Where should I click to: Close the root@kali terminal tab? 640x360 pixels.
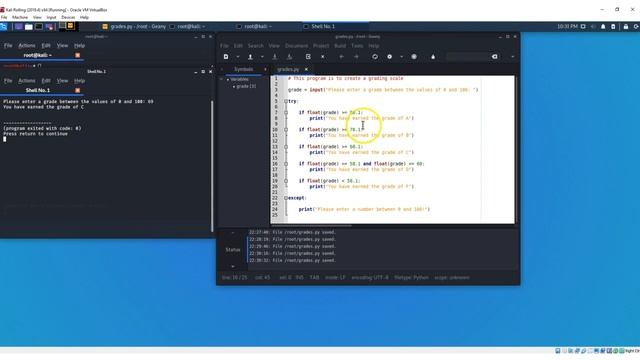78,55
